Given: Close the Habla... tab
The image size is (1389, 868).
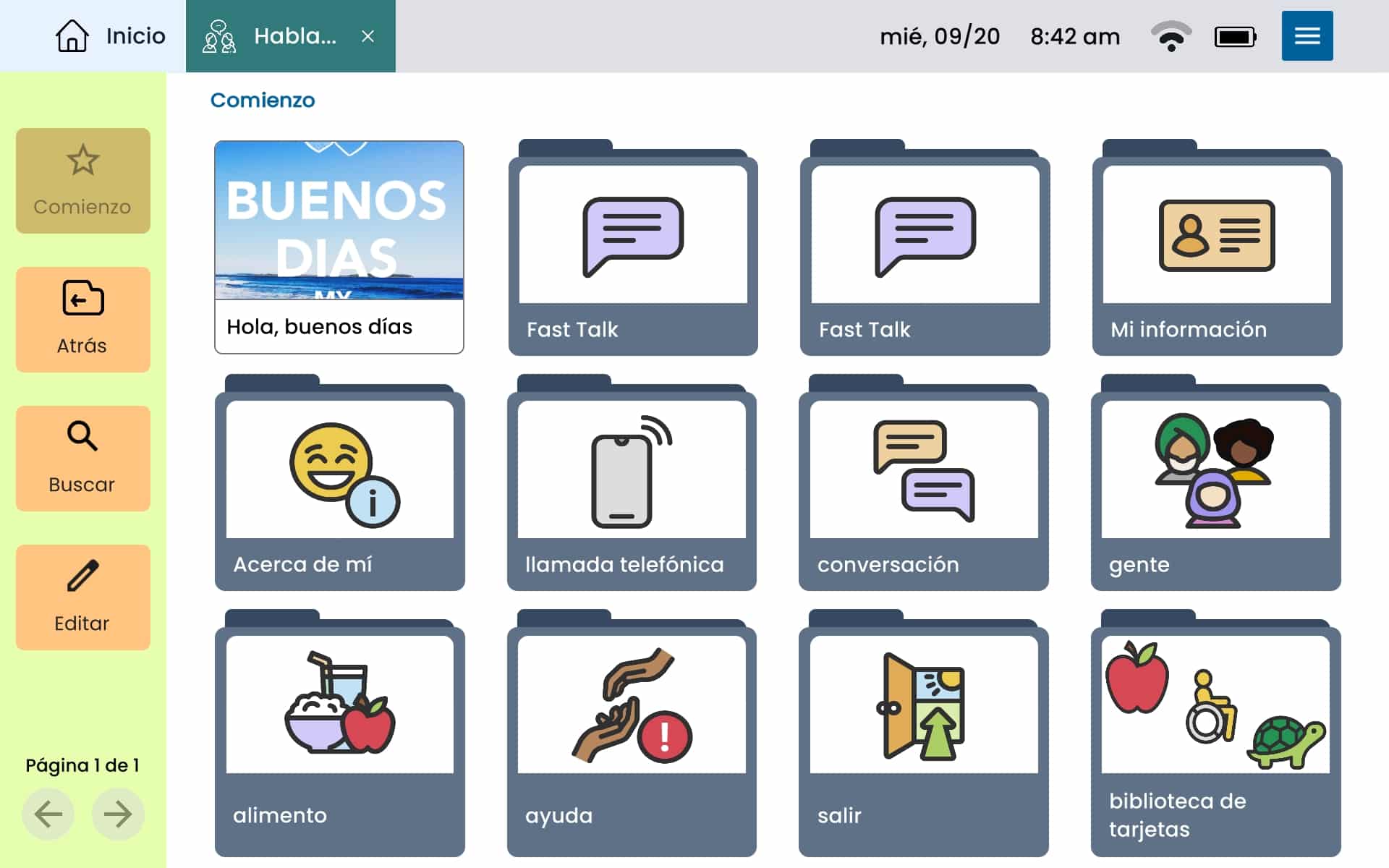Looking at the screenshot, I should coord(368,36).
